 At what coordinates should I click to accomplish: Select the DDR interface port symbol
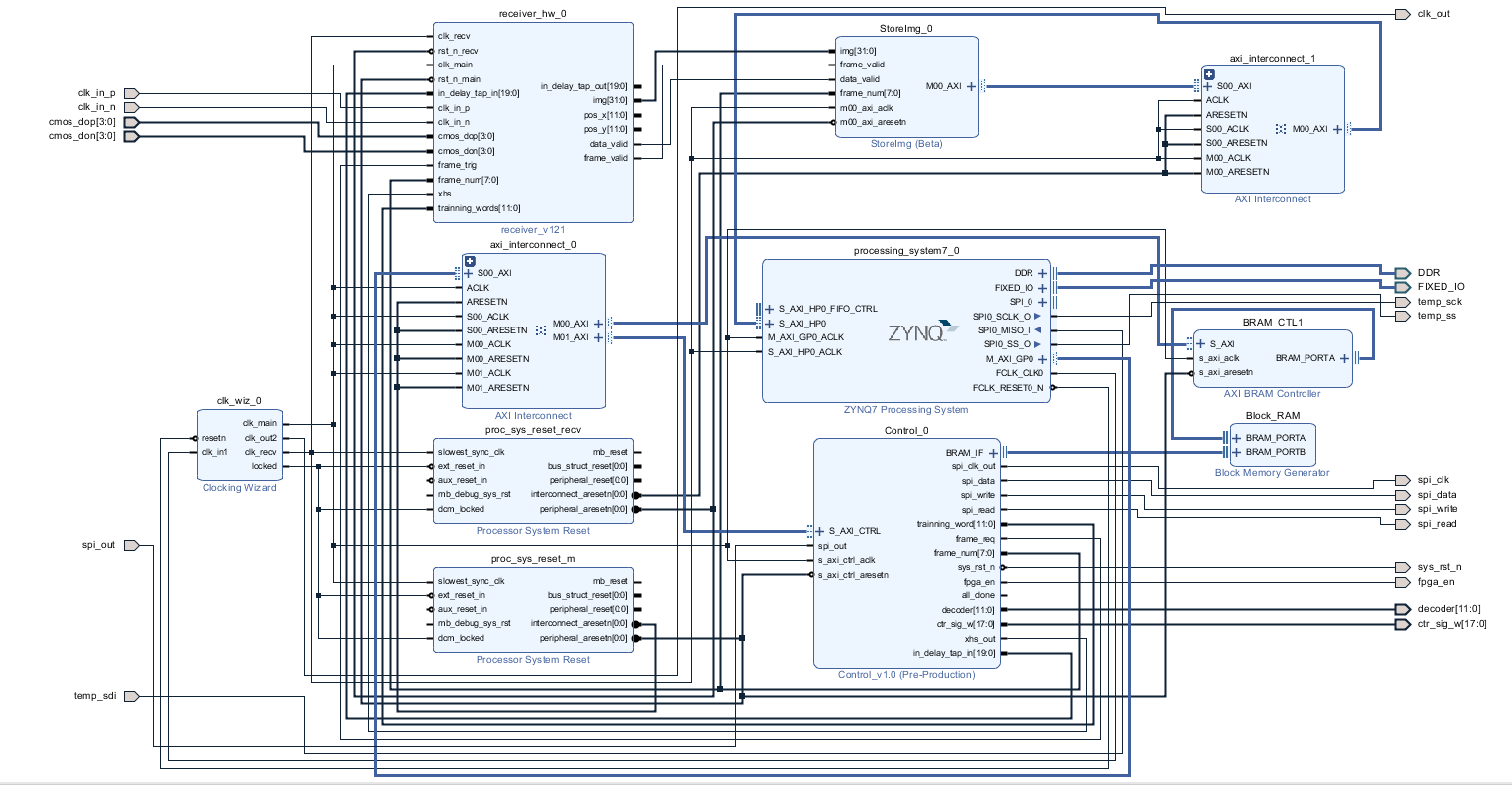pyautogui.click(x=1401, y=273)
